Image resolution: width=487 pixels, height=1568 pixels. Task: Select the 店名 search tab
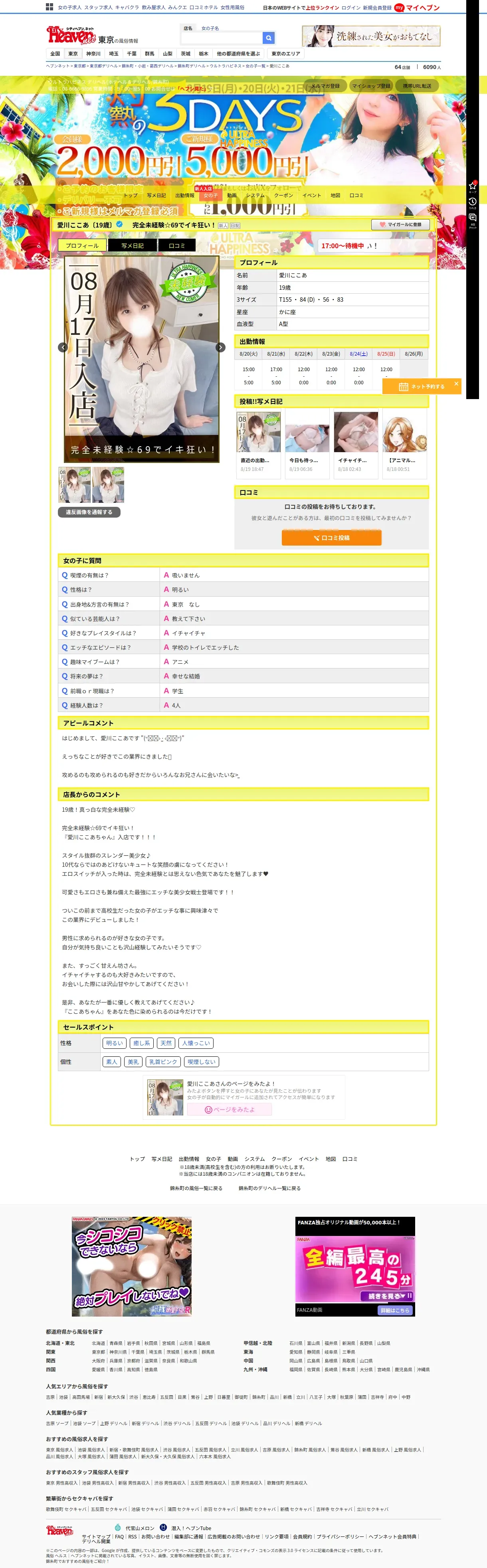(188, 28)
